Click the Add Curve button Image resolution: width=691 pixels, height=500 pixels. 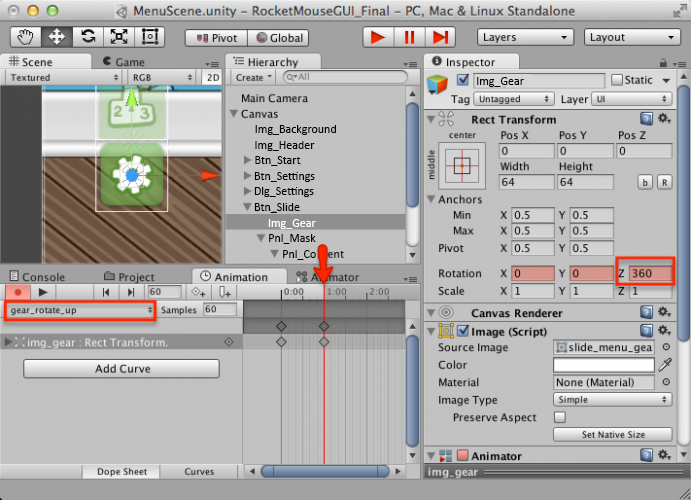pos(120,368)
